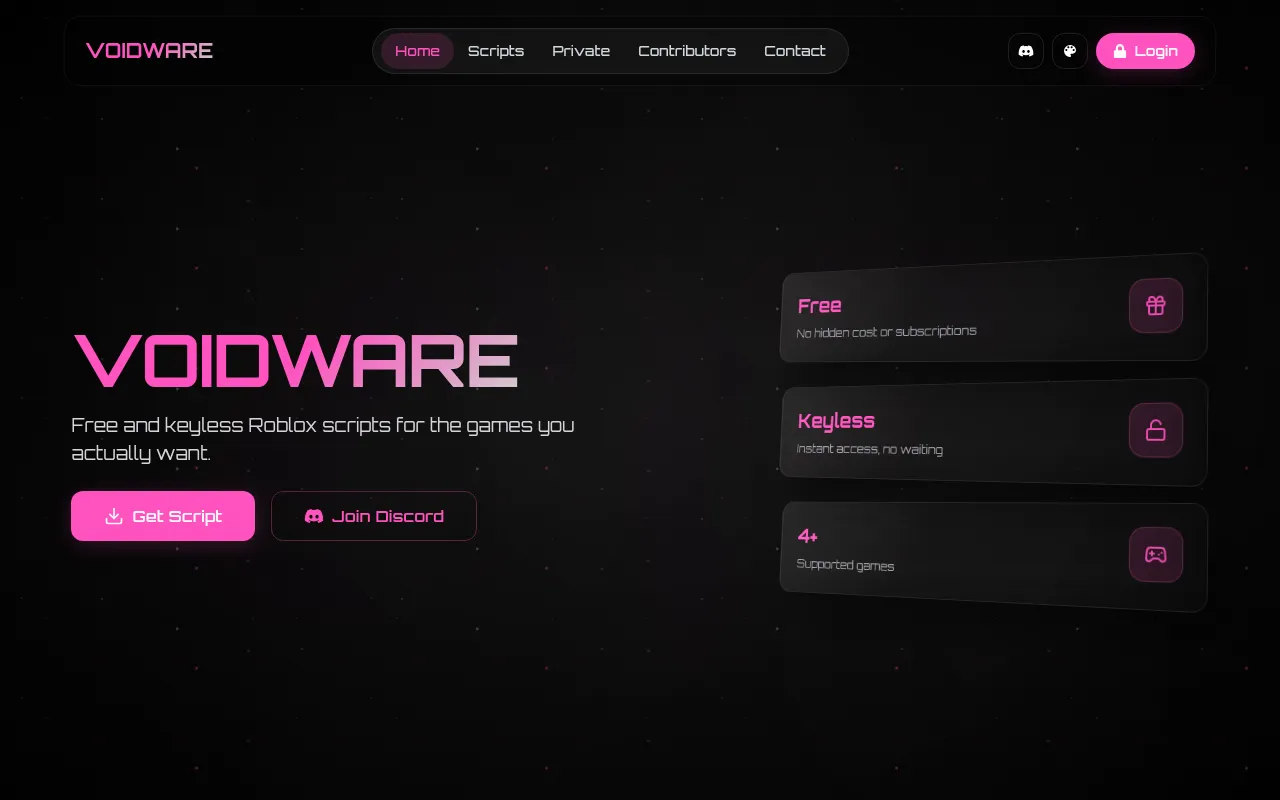1280x800 pixels.
Task: Go to the Home nav tab
Action: 417,51
